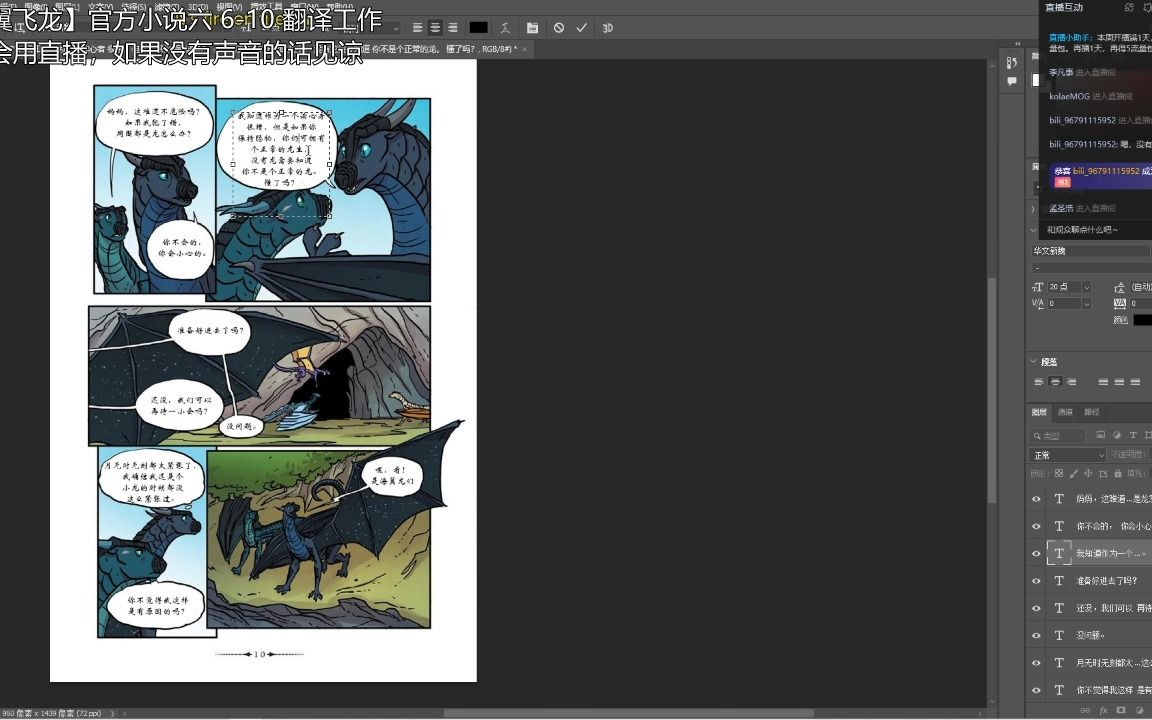The height and width of the screenshot is (720, 1152).
Task: Lock image pixels brush icon
Action: 1073,474
